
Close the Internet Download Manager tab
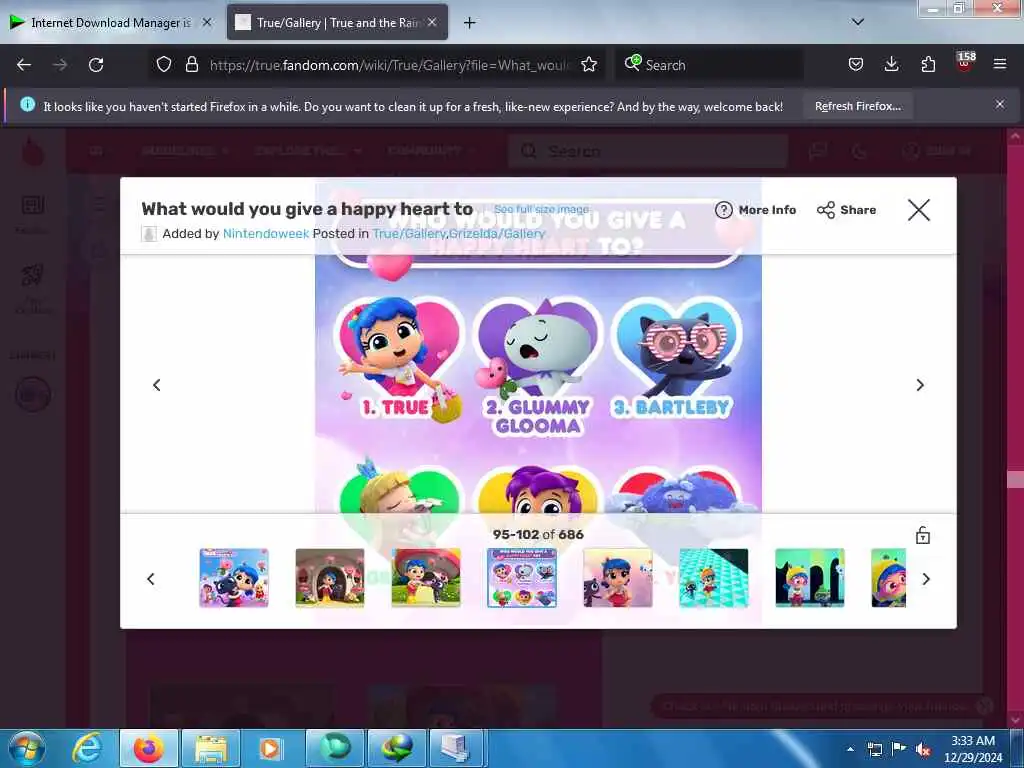click(x=207, y=22)
